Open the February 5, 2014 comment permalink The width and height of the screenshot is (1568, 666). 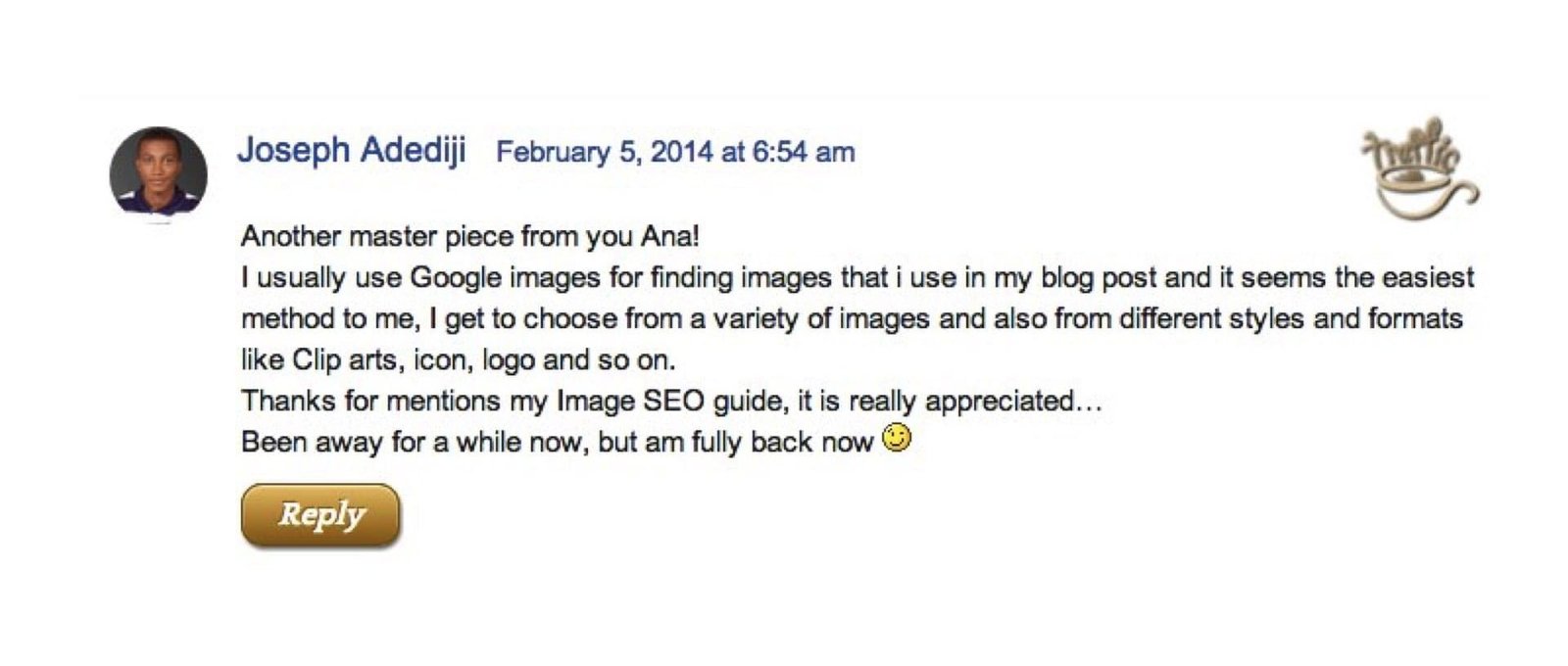coord(675,153)
